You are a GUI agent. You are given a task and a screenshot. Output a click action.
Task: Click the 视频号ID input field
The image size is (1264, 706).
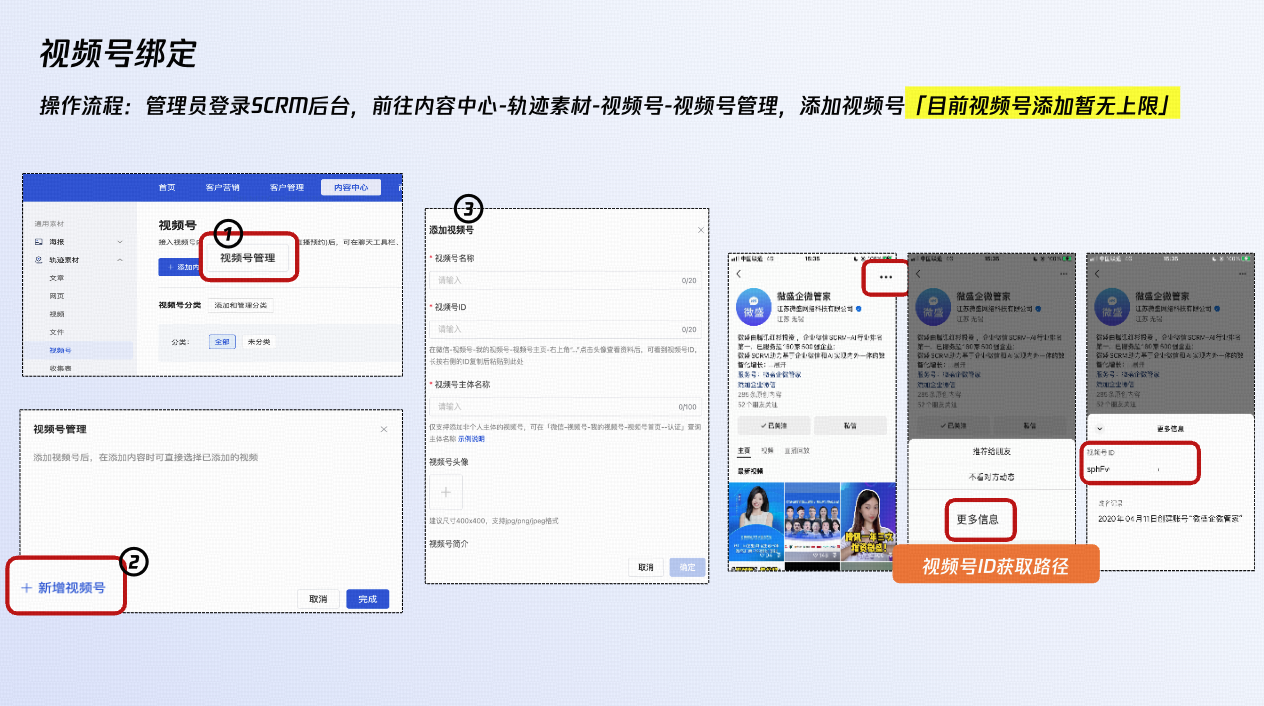[x=565, y=328]
